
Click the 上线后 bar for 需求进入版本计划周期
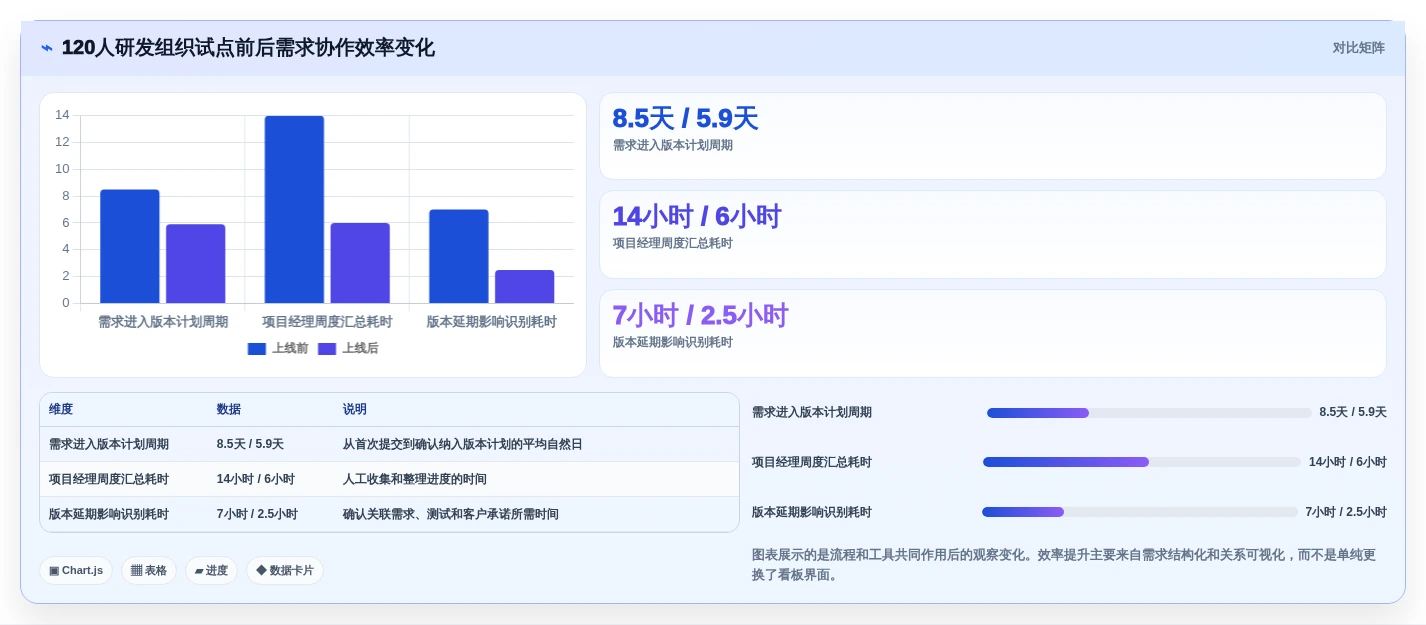(x=195, y=264)
